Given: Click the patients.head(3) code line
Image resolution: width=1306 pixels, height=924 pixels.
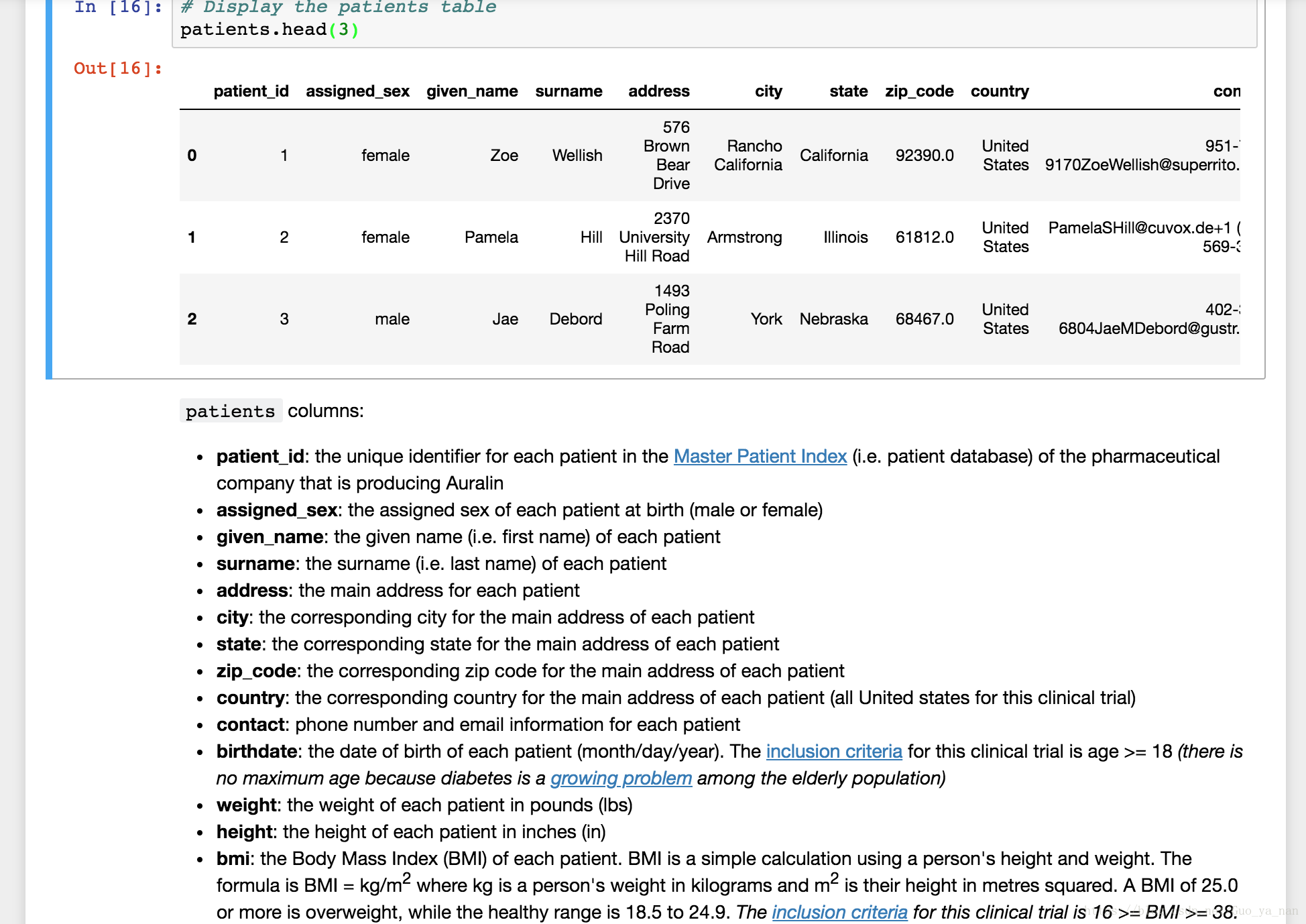Looking at the screenshot, I should click(x=270, y=30).
